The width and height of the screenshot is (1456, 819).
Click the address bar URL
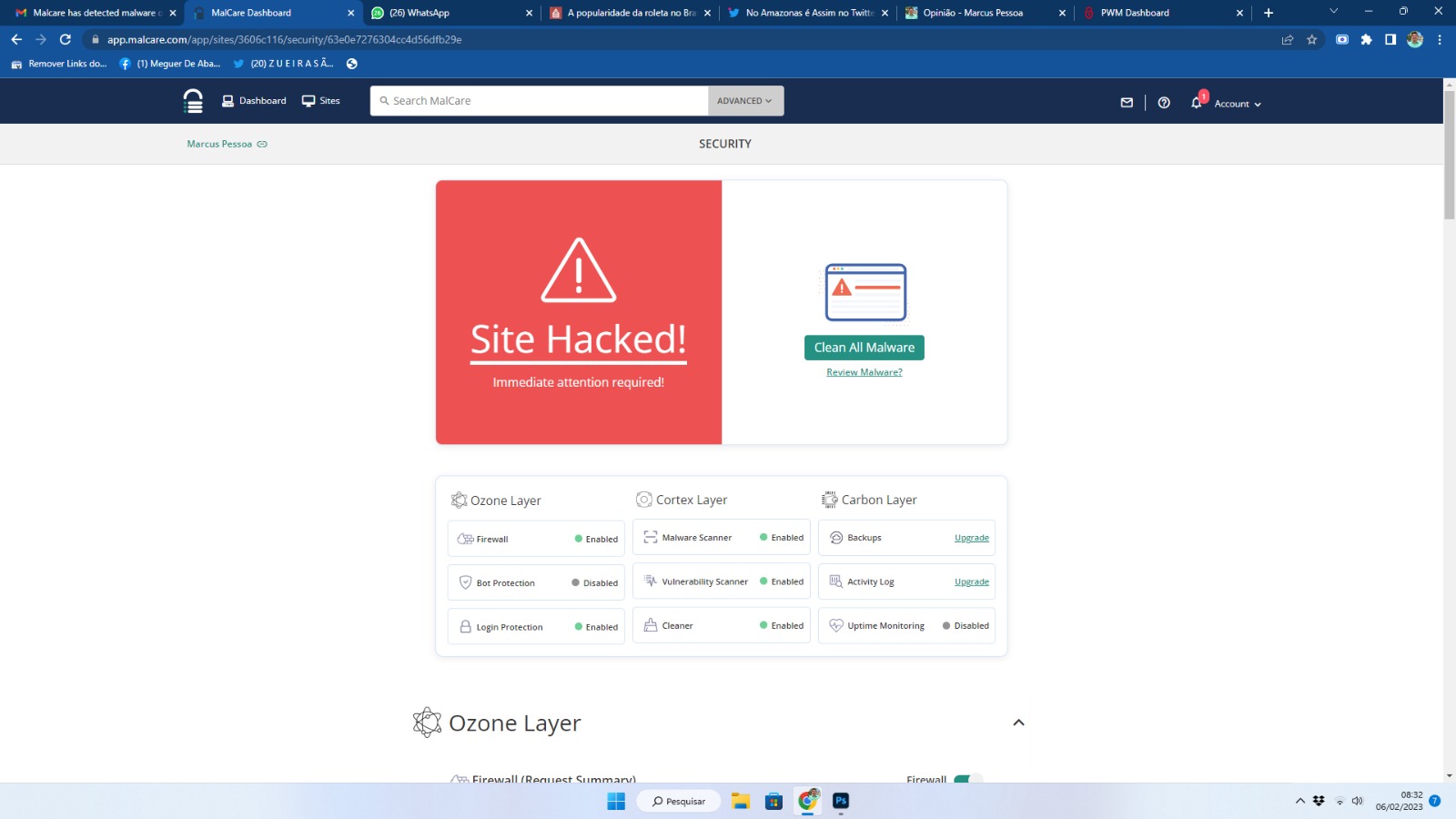click(284, 40)
